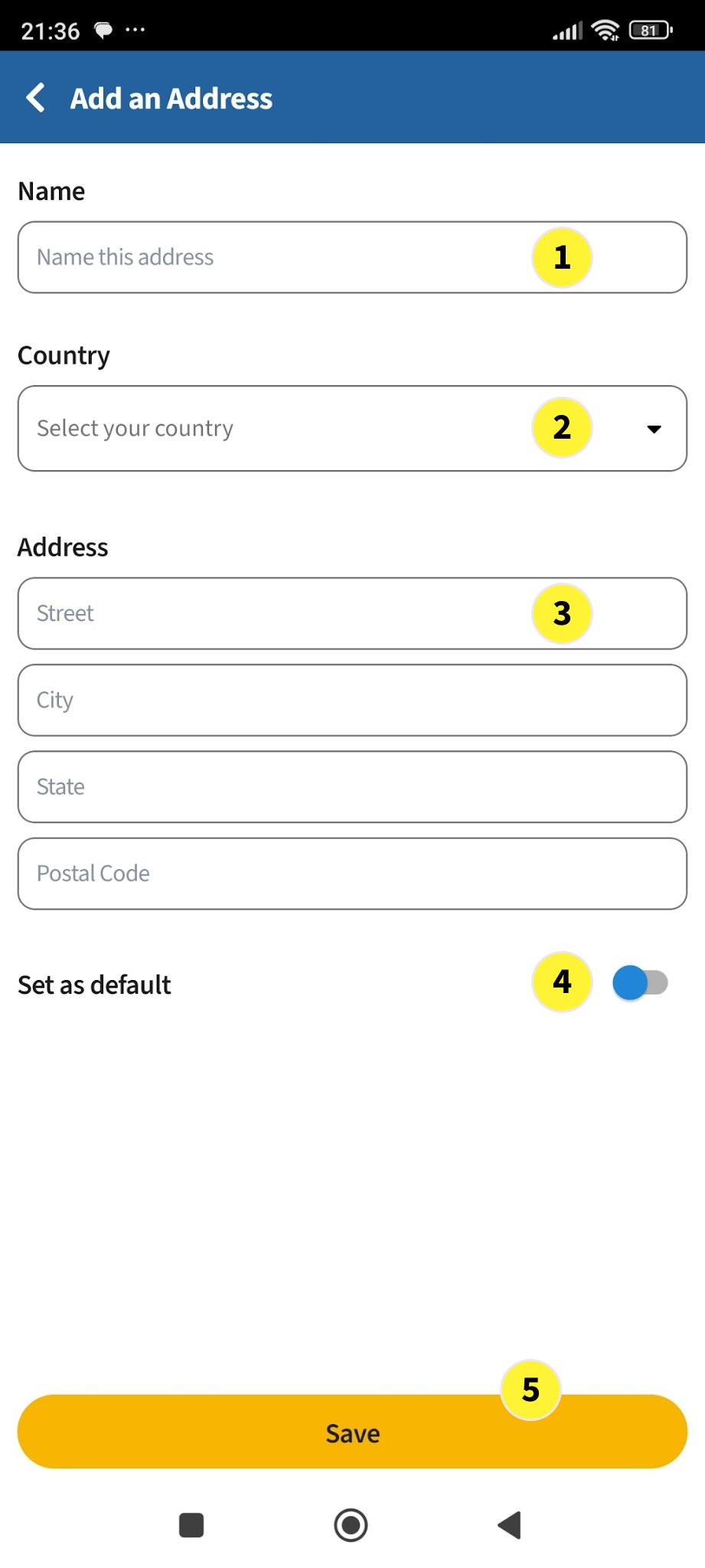Screen dimensions: 705x1568
Task: Tap the yellow step 1 marker
Action: (562, 257)
